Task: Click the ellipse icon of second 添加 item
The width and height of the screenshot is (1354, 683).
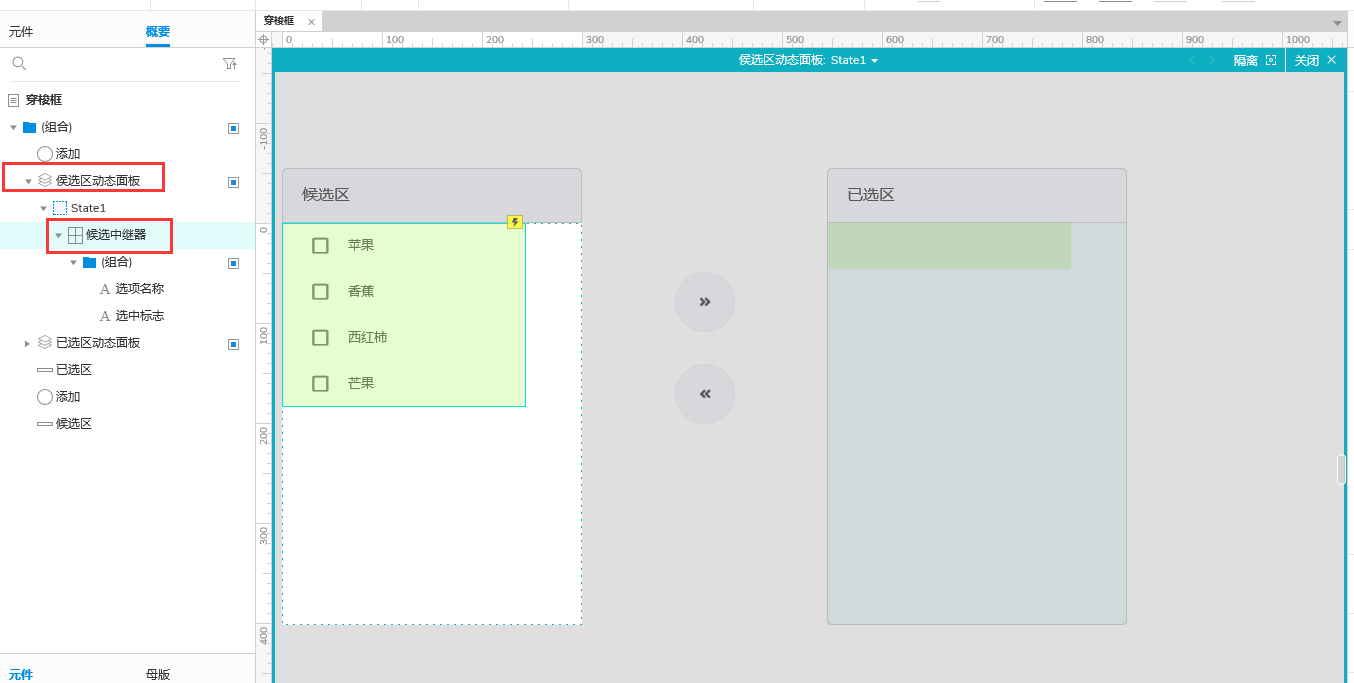Action: (x=44, y=397)
